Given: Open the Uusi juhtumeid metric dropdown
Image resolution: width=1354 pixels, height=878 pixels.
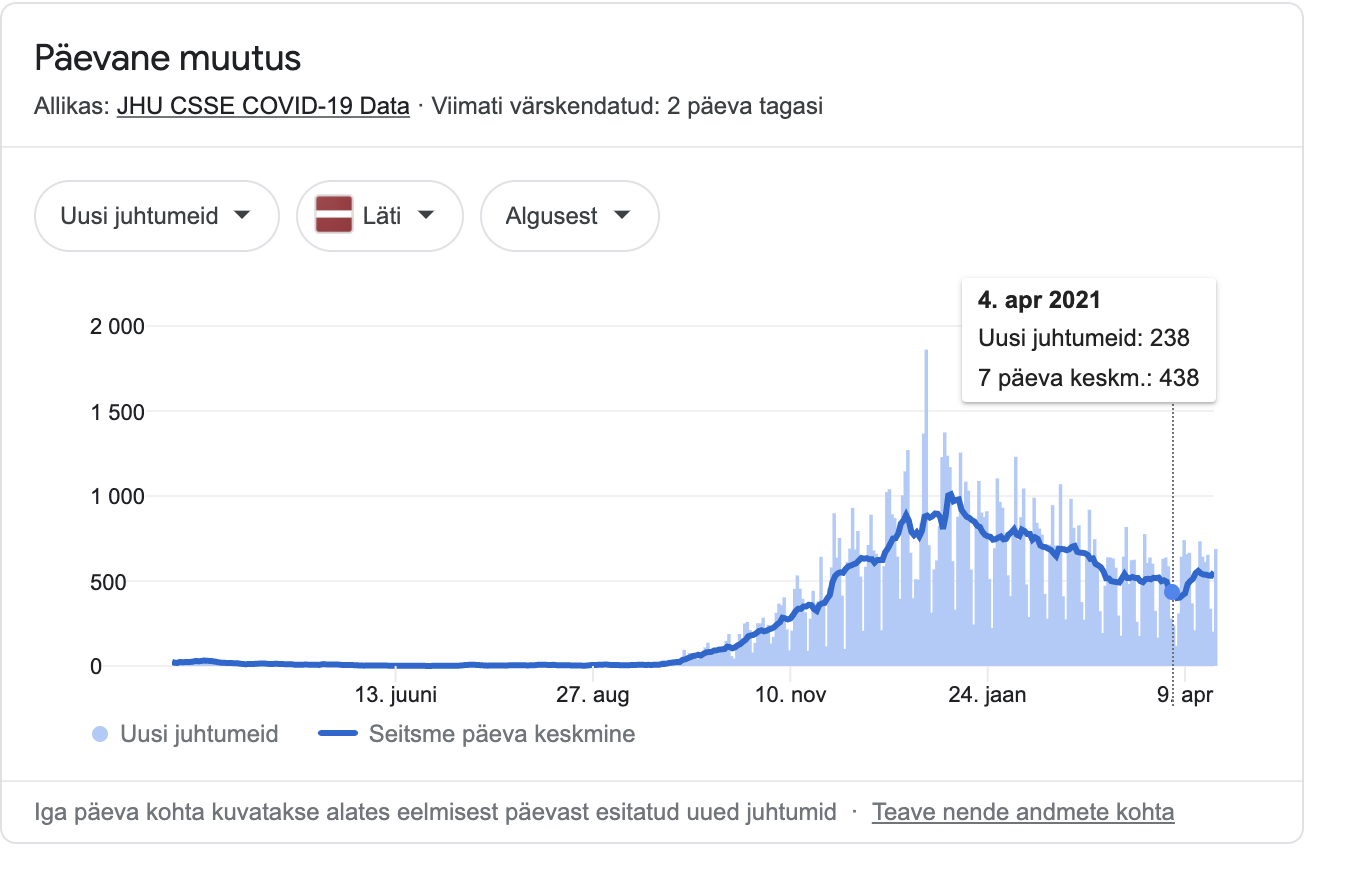Looking at the screenshot, I should click(156, 215).
